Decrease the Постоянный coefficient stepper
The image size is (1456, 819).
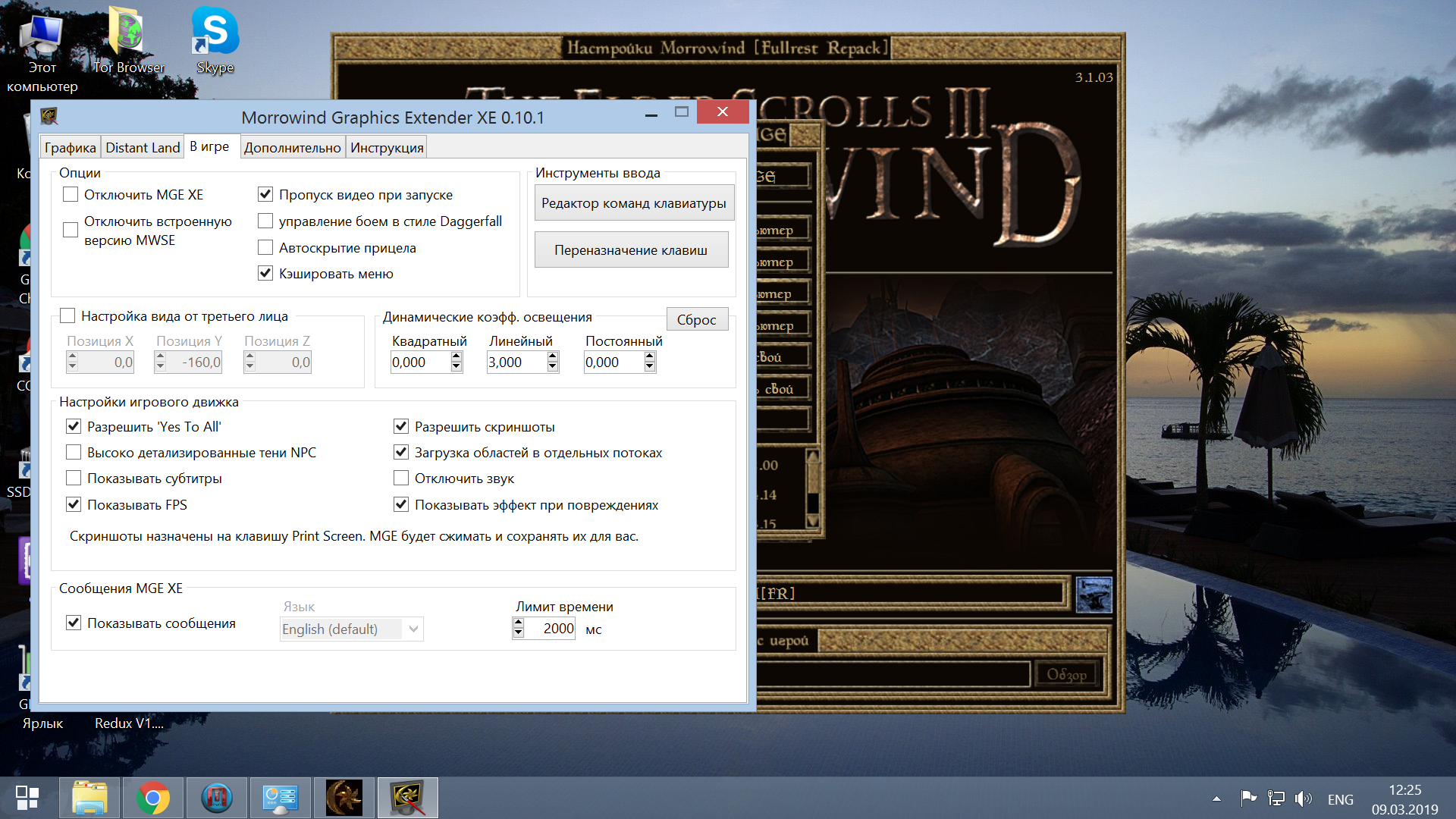pos(650,368)
